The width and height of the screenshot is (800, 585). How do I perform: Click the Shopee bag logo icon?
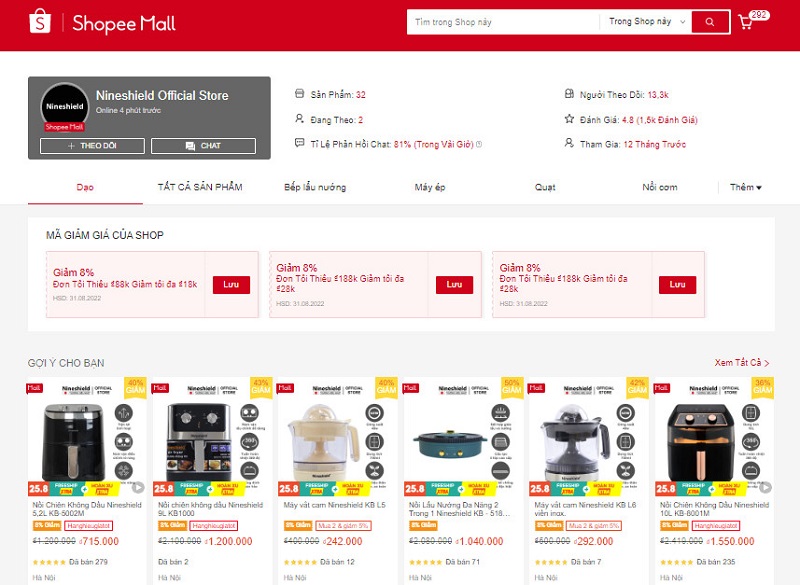coord(40,22)
